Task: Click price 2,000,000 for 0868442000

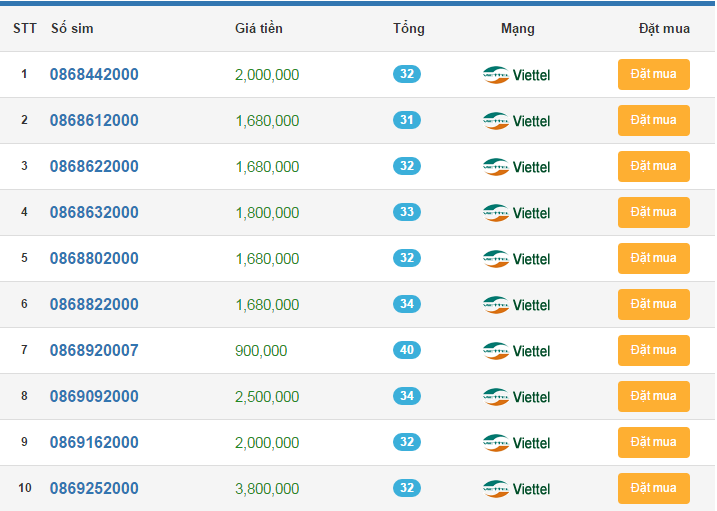Action: pos(267,75)
